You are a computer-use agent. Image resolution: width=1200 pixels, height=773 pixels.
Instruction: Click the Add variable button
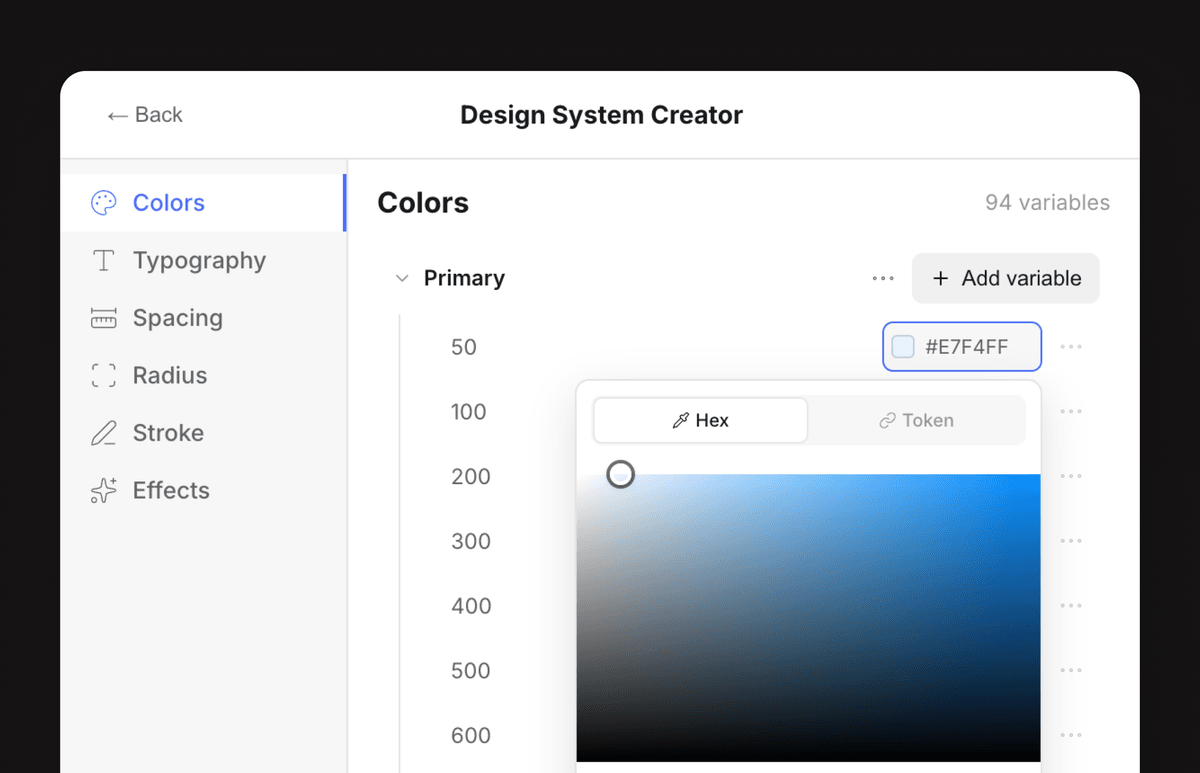pyautogui.click(x=1006, y=279)
